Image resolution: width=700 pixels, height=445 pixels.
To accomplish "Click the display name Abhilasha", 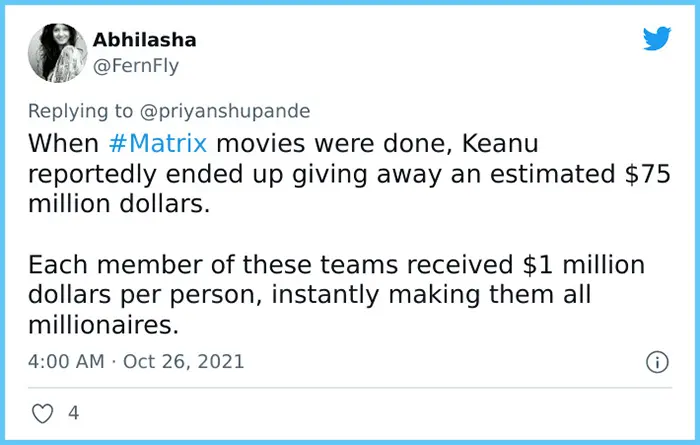I will pos(144,40).
